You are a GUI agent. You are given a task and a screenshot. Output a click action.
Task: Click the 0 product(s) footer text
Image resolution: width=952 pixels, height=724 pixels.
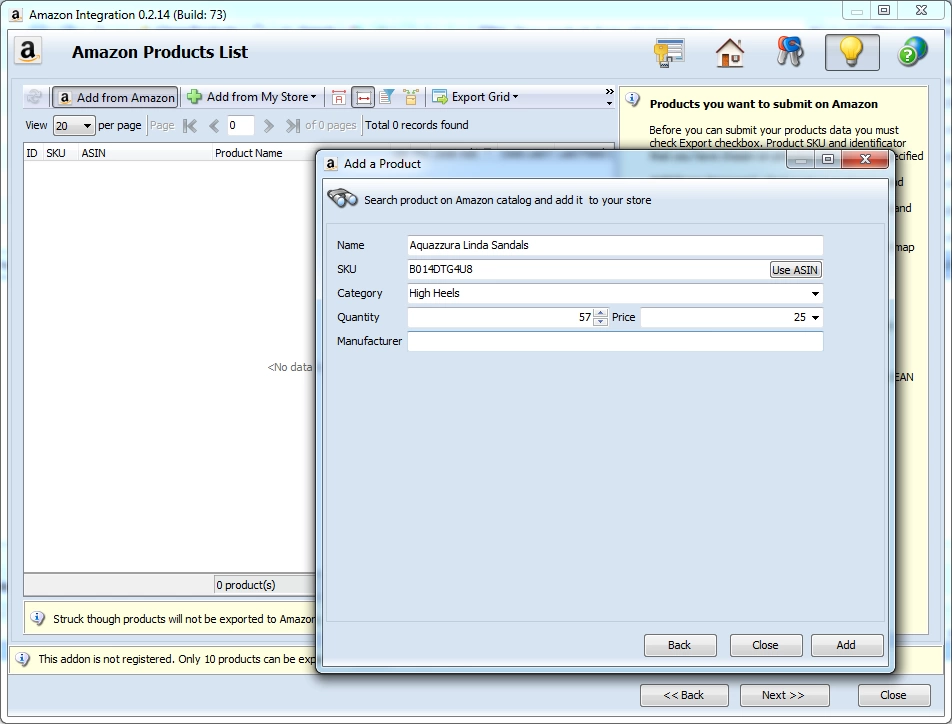pyautogui.click(x=246, y=585)
